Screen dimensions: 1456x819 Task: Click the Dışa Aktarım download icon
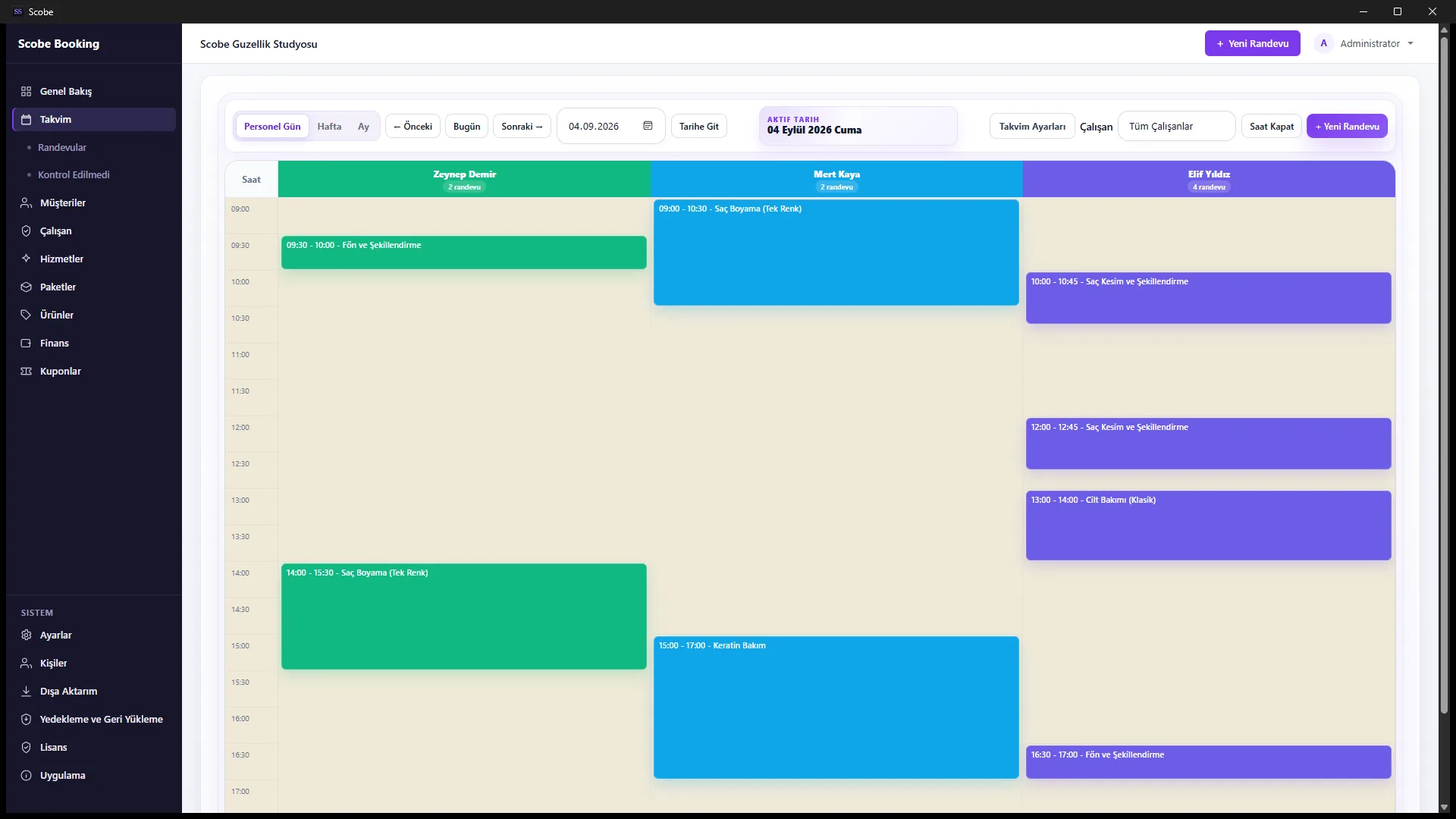point(26,691)
